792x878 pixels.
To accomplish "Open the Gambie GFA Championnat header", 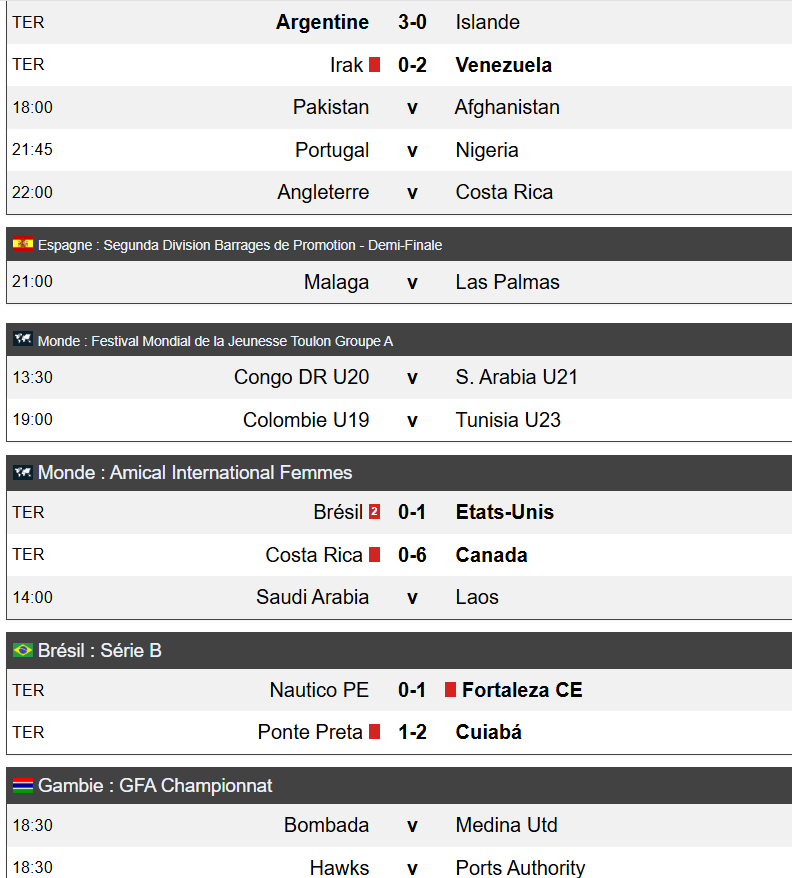I will 399,786.
